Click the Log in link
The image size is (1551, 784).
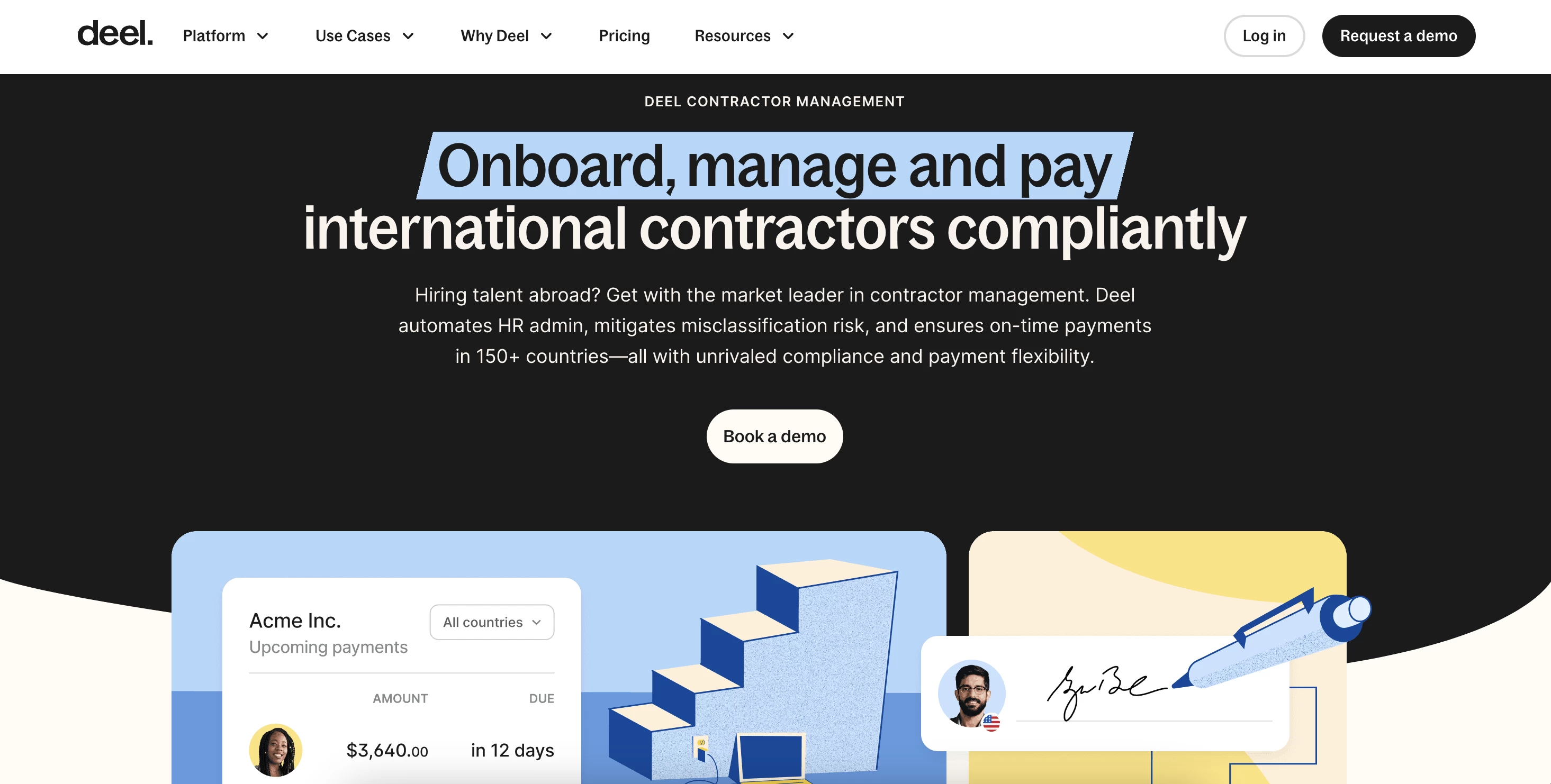(x=1264, y=35)
